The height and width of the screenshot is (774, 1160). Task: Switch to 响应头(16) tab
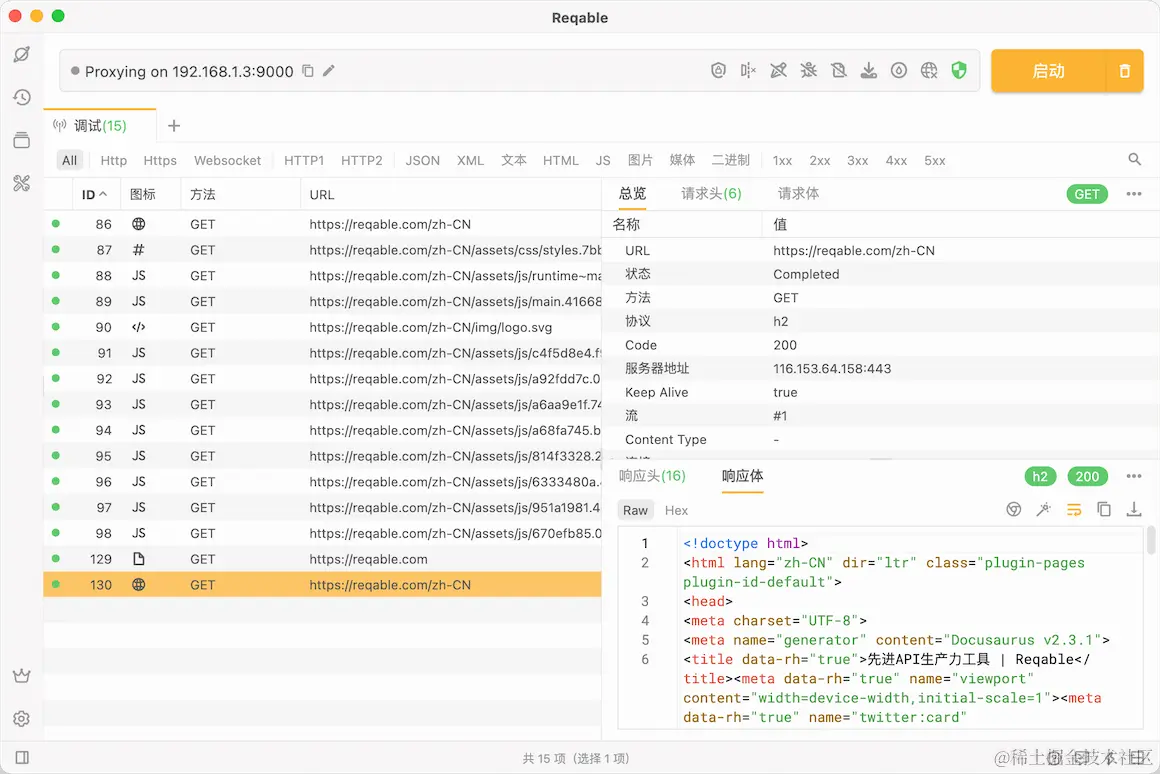coord(652,476)
